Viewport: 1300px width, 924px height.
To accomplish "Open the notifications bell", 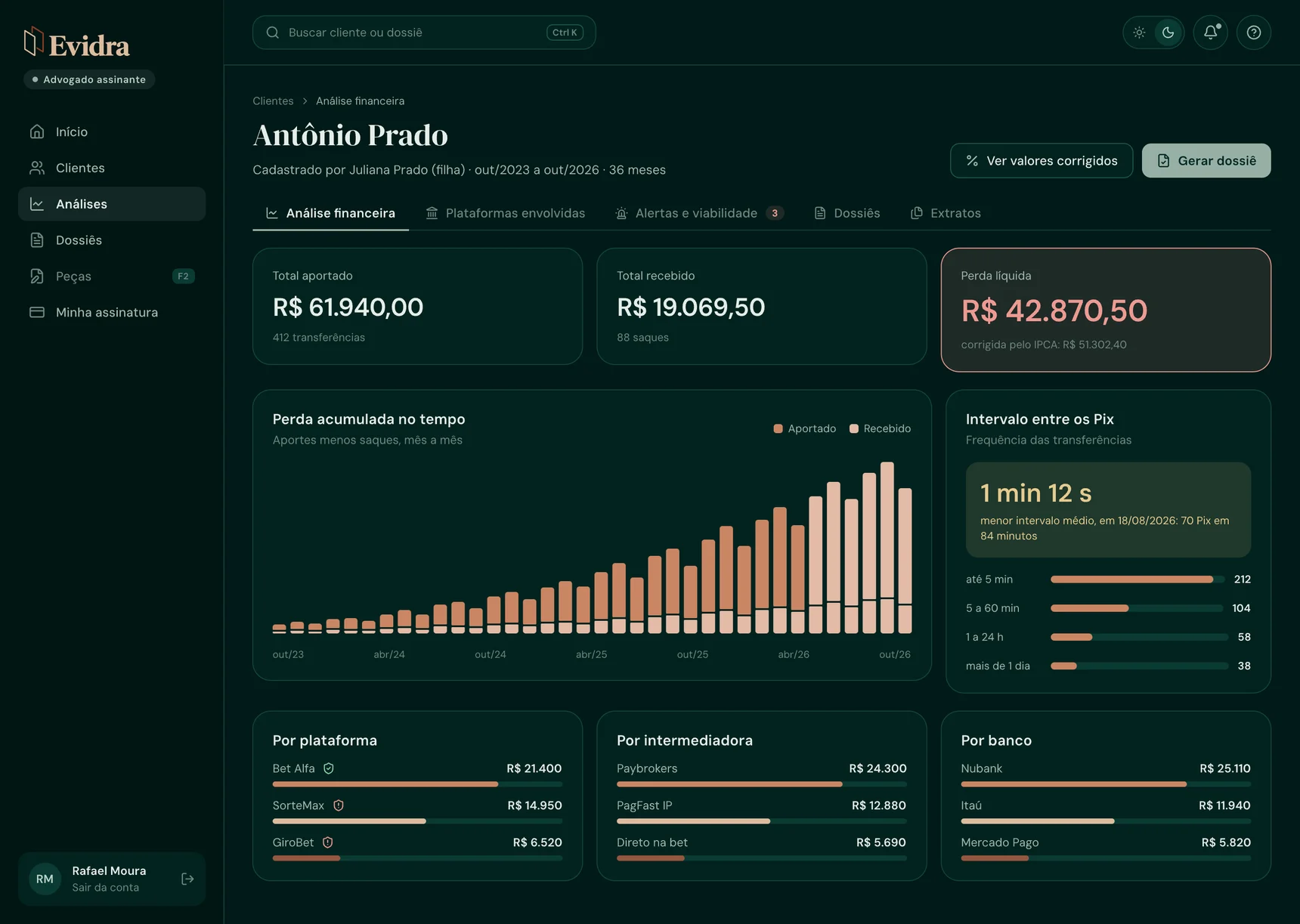I will pos(1210,32).
